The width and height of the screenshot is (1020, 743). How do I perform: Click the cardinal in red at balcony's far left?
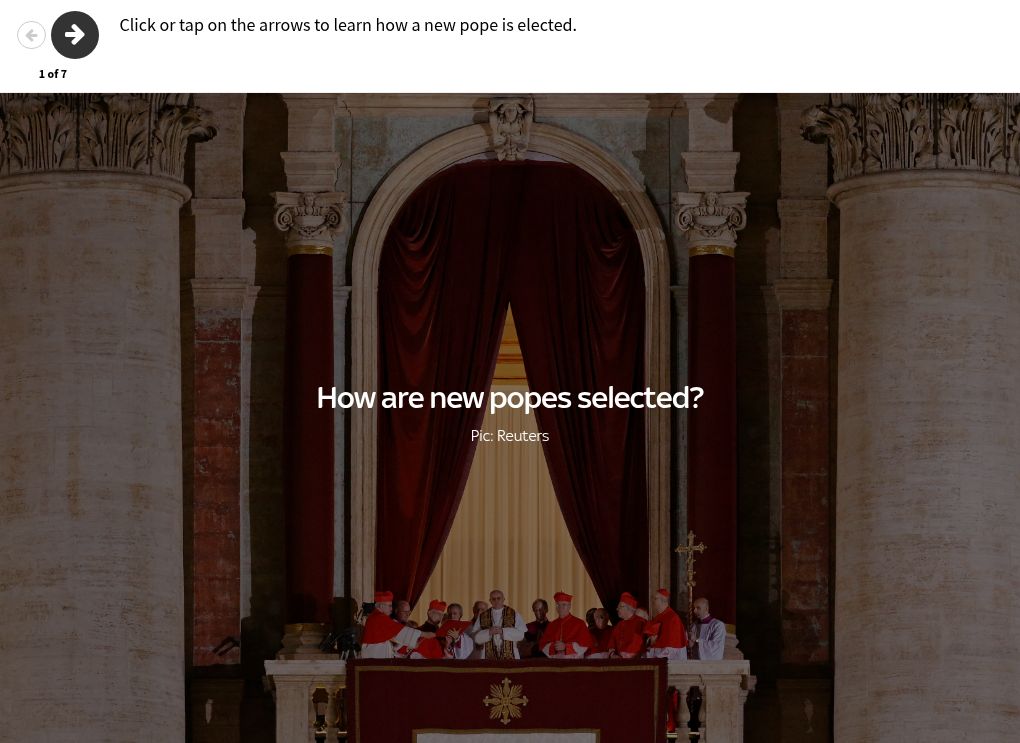384,626
